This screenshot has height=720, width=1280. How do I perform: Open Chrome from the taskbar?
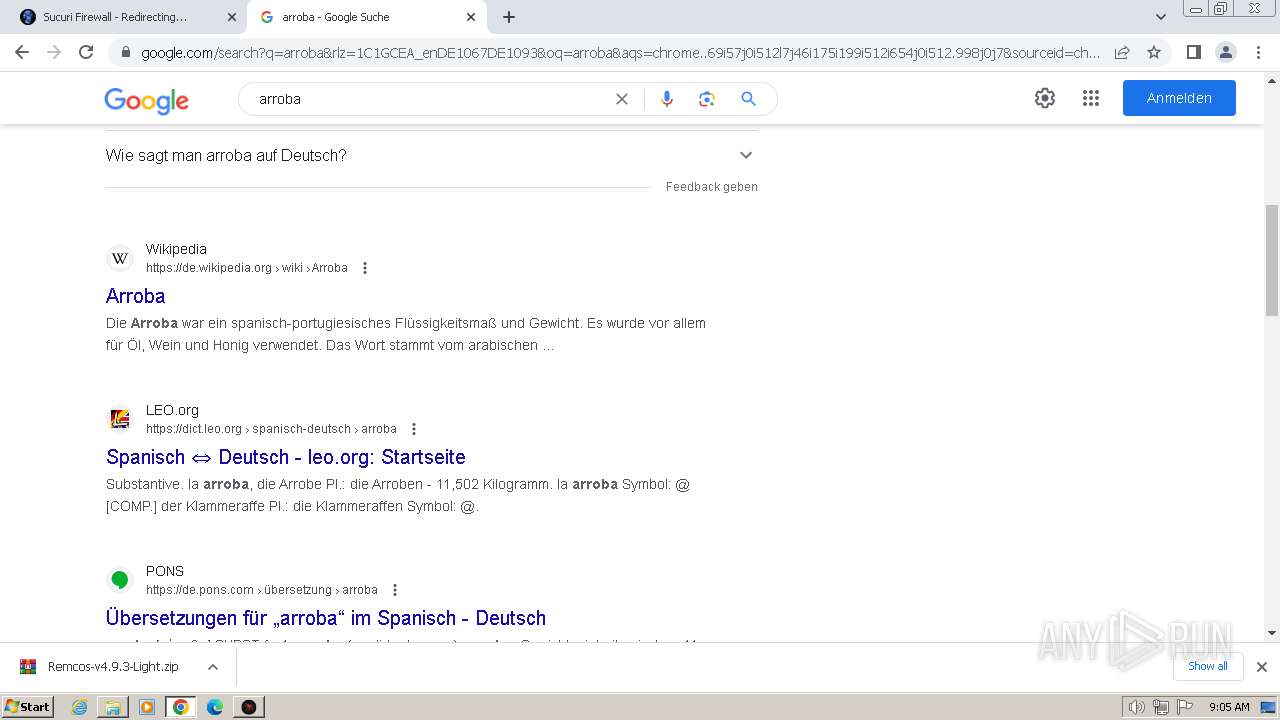click(181, 707)
